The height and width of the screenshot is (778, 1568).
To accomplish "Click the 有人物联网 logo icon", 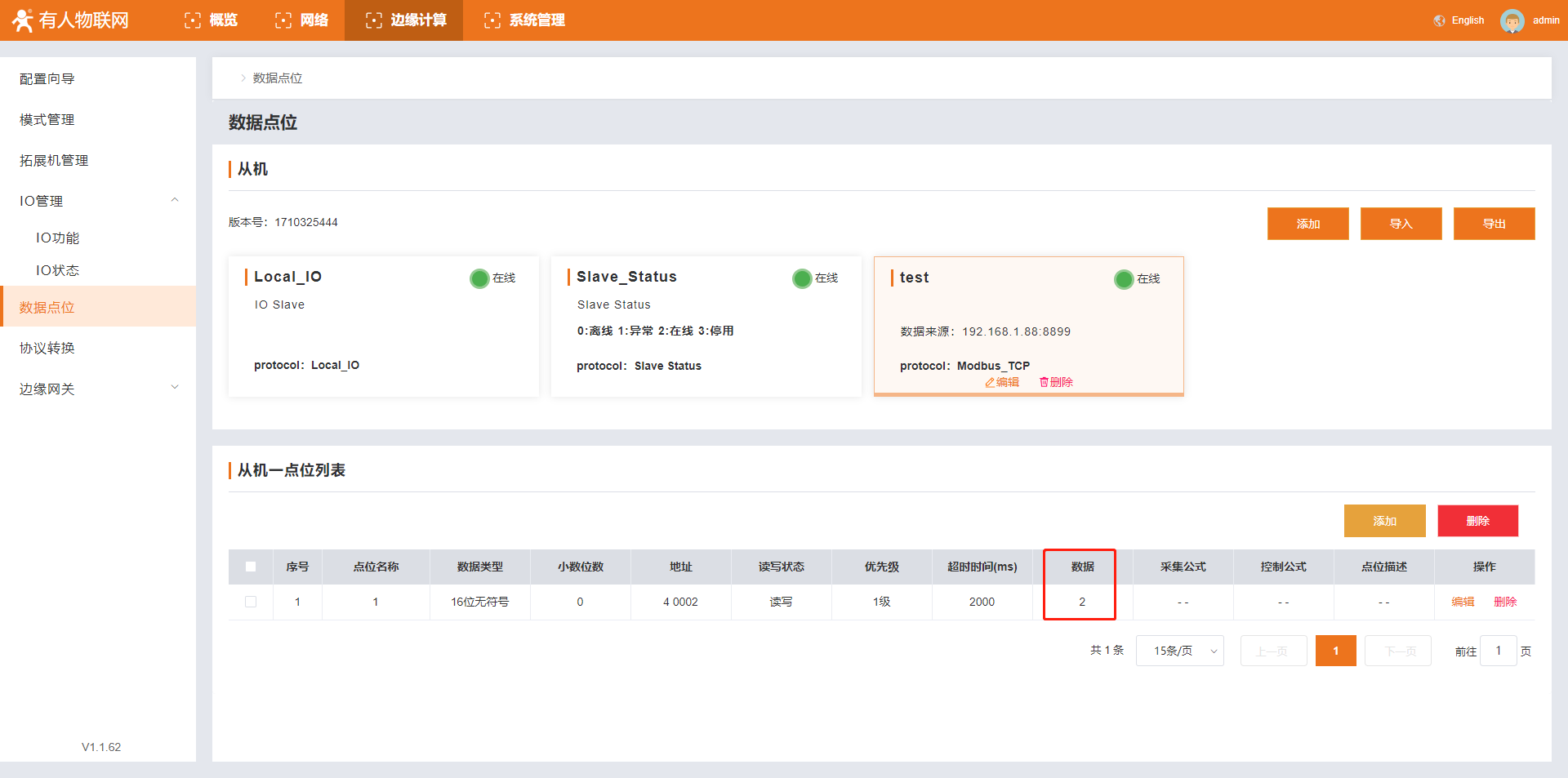I will pos(22,20).
